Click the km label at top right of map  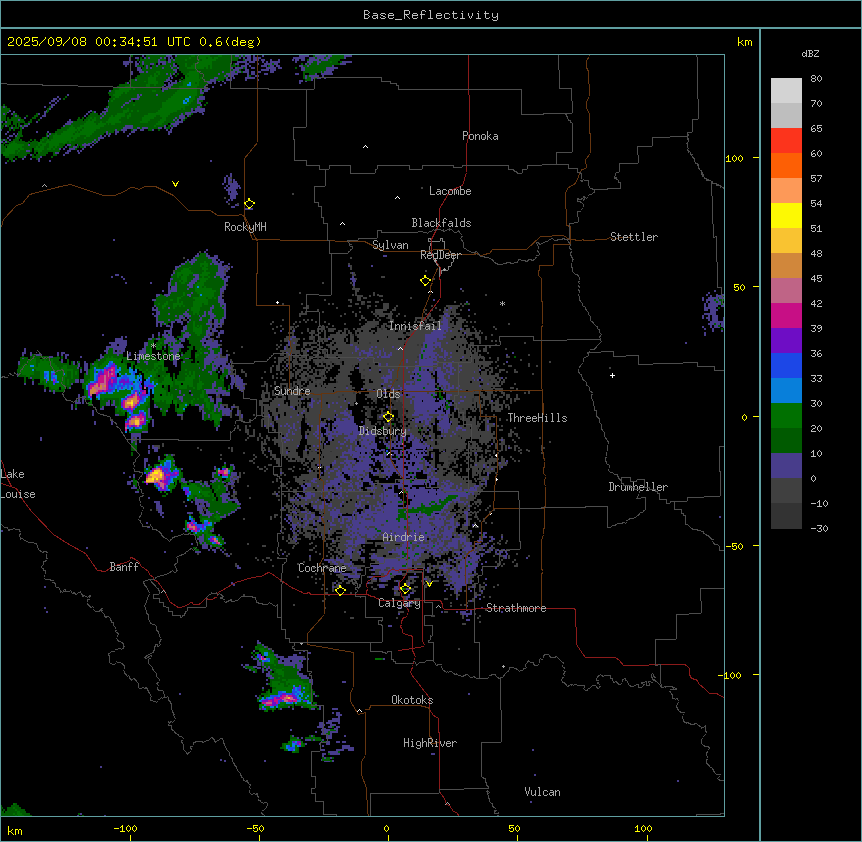click(745, 42)
